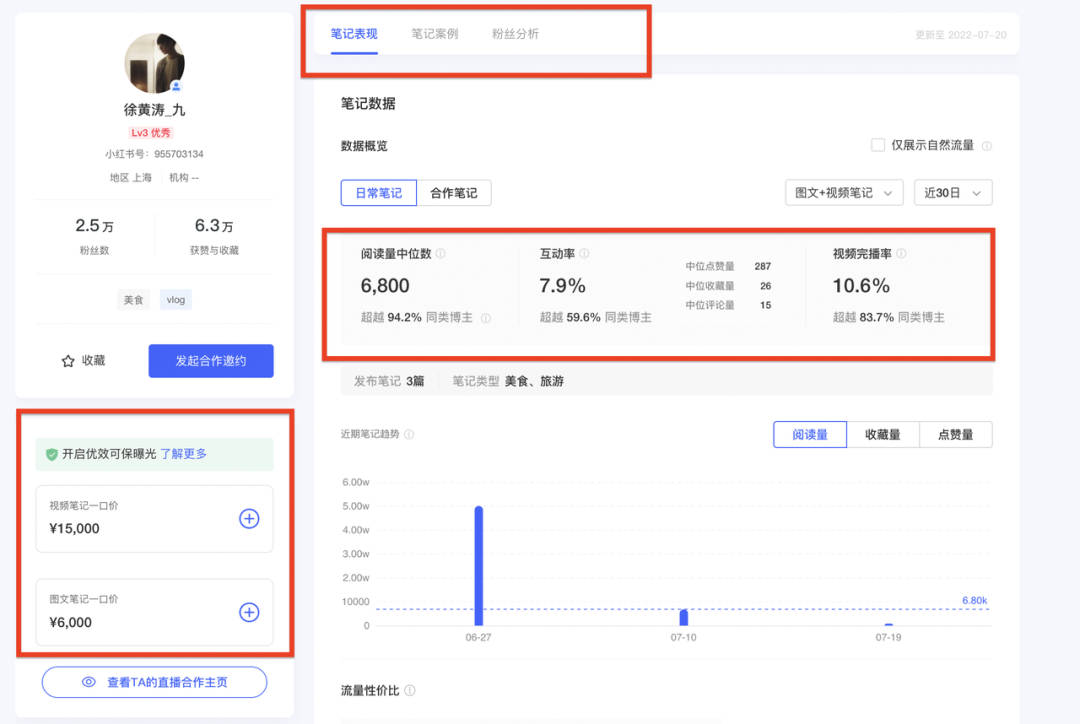Click the star icon next to 收藏
The height and width of the screenshot is (724, 1080).
[x=68, y=361]
